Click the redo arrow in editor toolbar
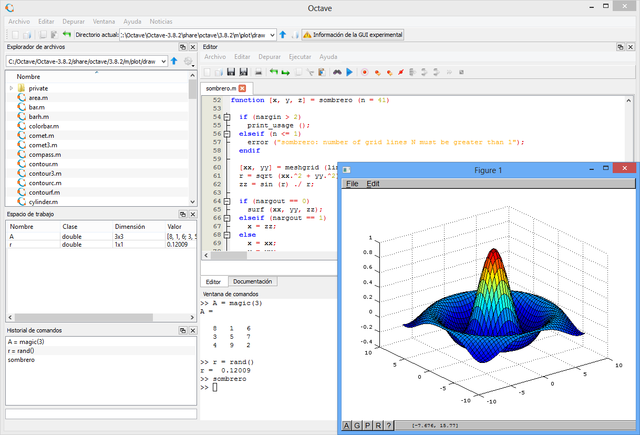 click(286, 72)
